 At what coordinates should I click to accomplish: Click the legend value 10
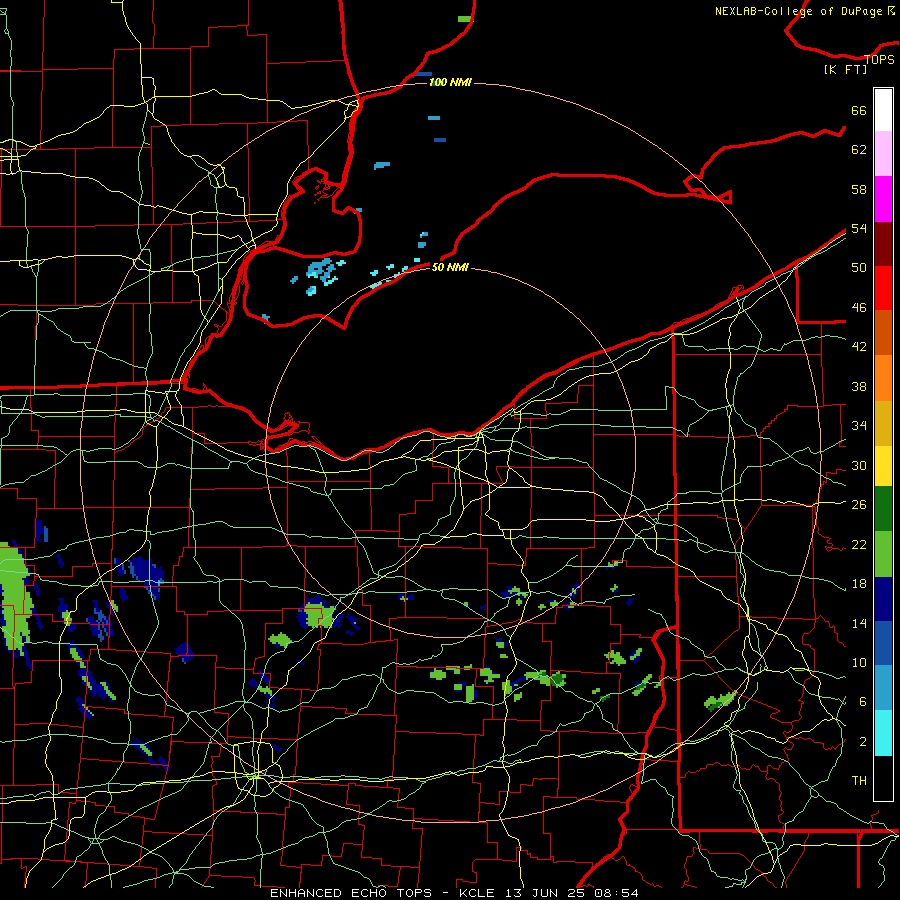pos(859,662)
